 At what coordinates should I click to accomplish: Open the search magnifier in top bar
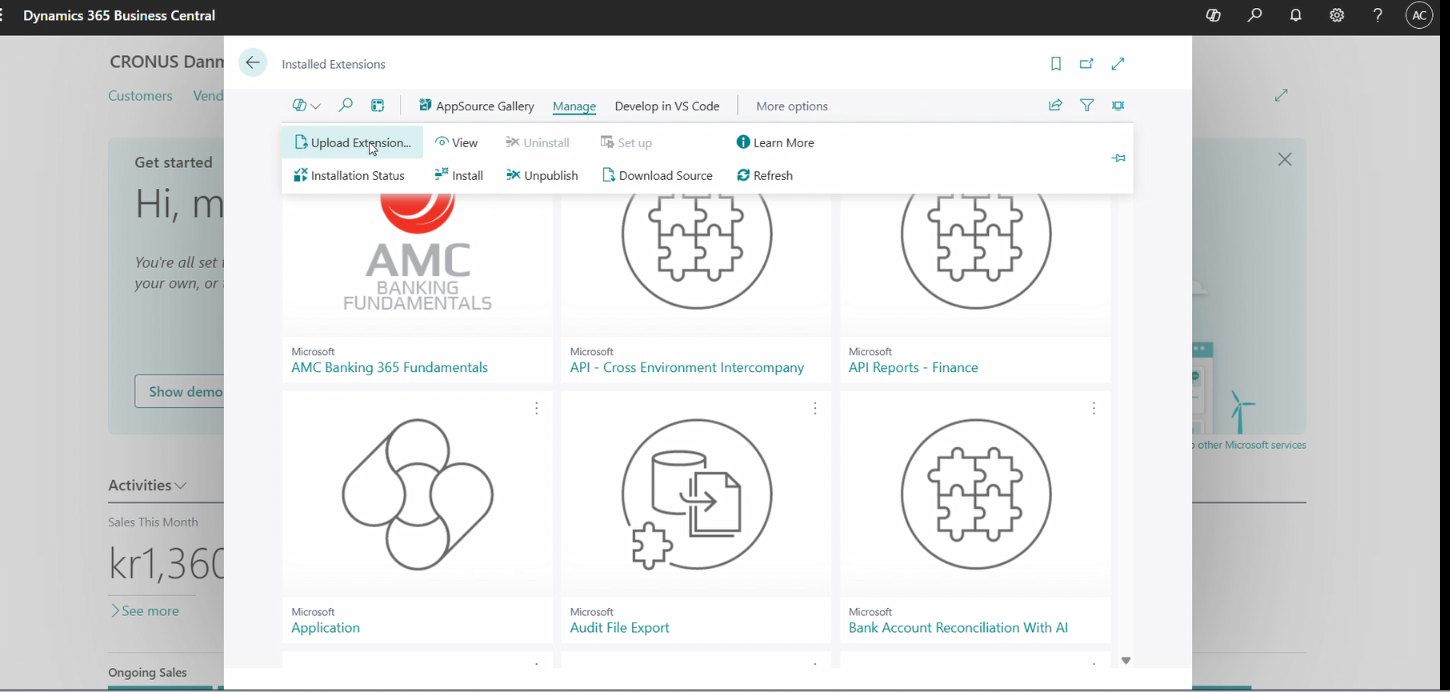pyautogui.click(x=1255, y=16)
